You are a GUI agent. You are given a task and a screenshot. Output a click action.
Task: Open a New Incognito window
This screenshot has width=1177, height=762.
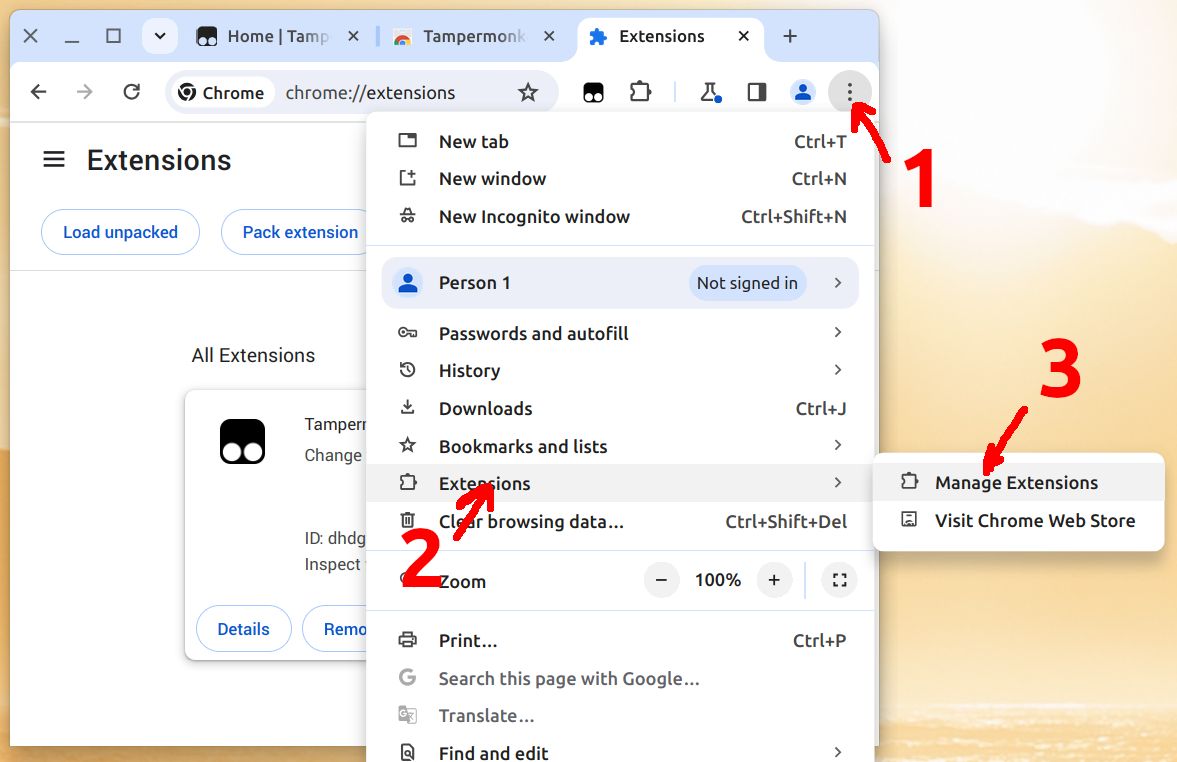pos(534,216)
